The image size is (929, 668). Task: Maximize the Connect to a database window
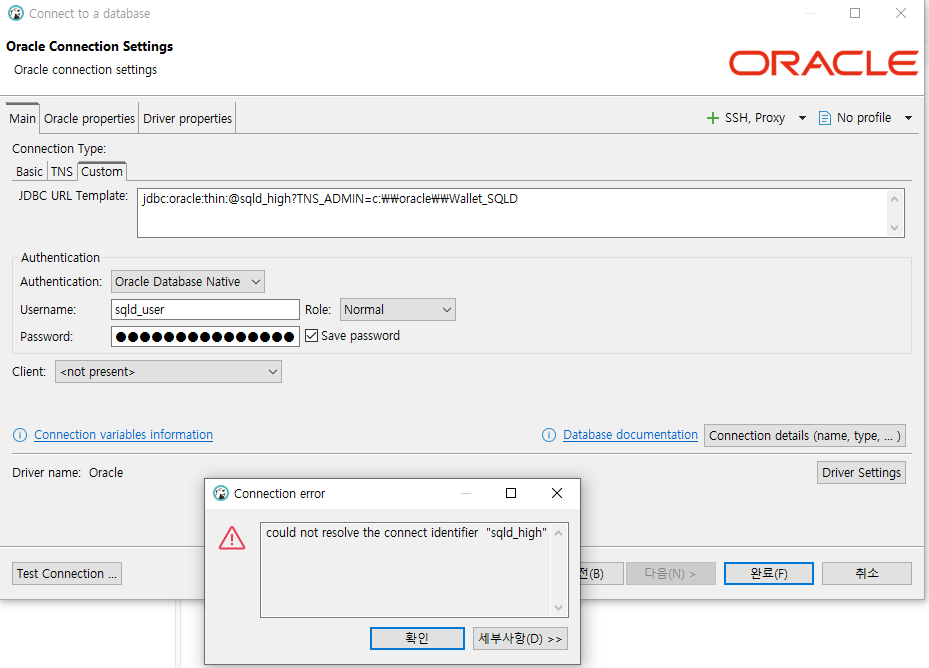click(855, 13)
